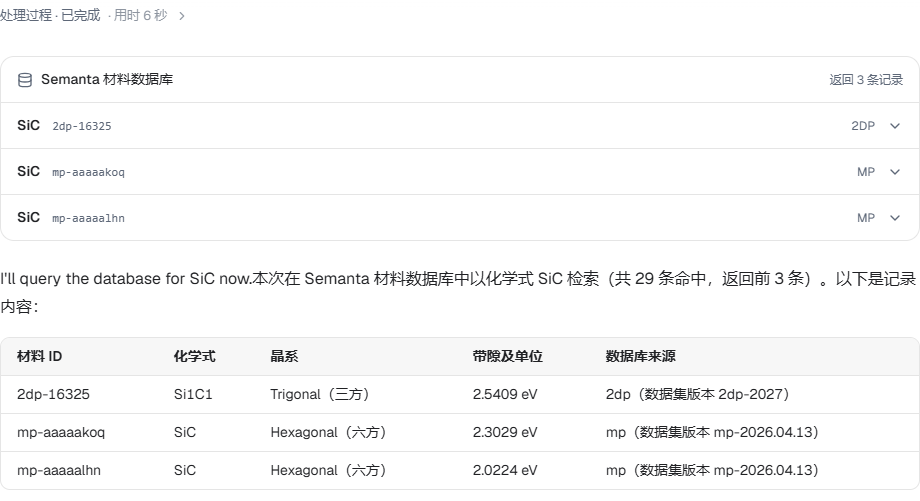Select the SiC formula cell in the mp-aaaaakoq row
Viewport: 920px width, 501px height.
point(185,432)
